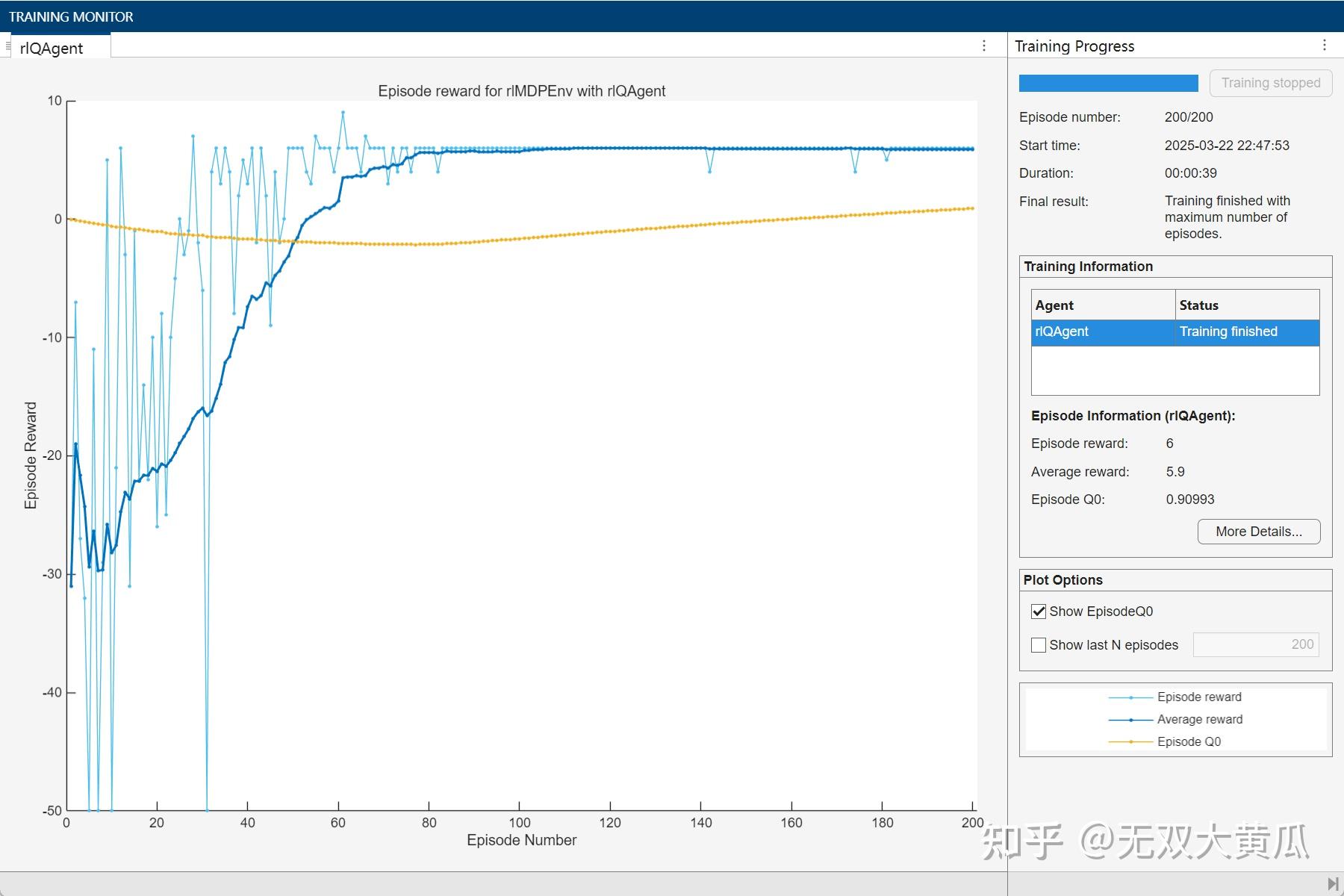Click the Episode Q0 legend entry
Image resolution: width=1344 pixels, height=896 pixels.
coord(1165,742)
